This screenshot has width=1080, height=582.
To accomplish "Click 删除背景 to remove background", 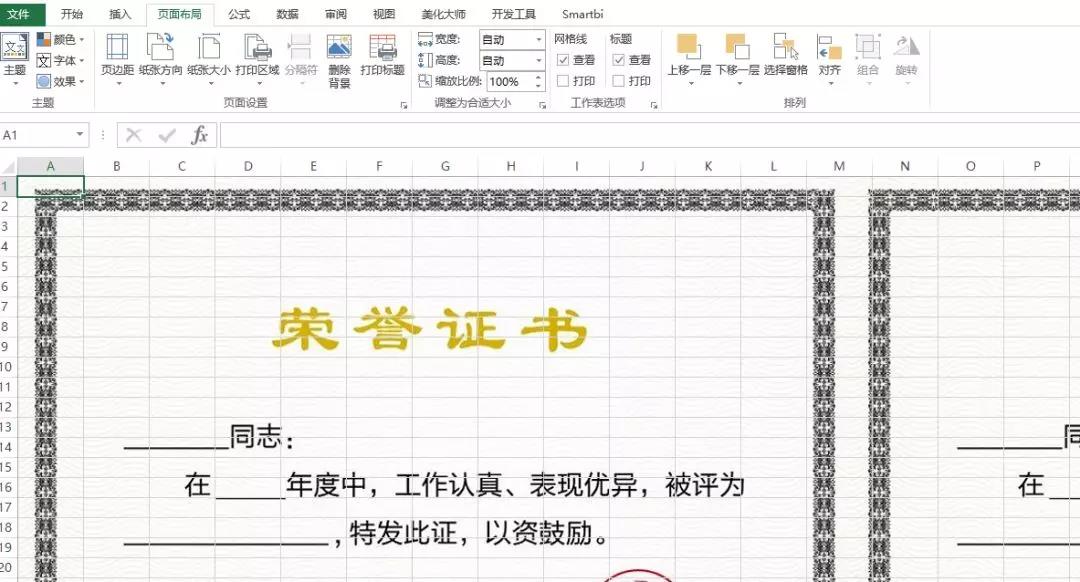I will (x=339, y=60).
